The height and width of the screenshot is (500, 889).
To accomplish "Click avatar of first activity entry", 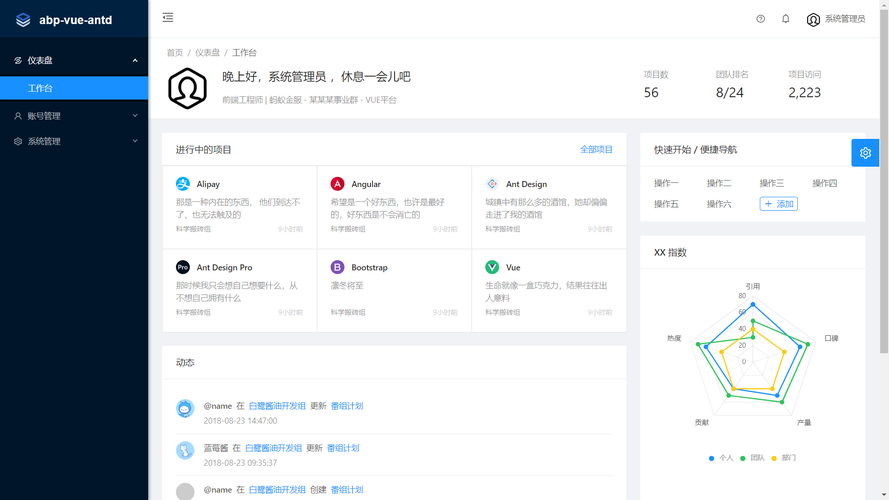I will (185, 408).
